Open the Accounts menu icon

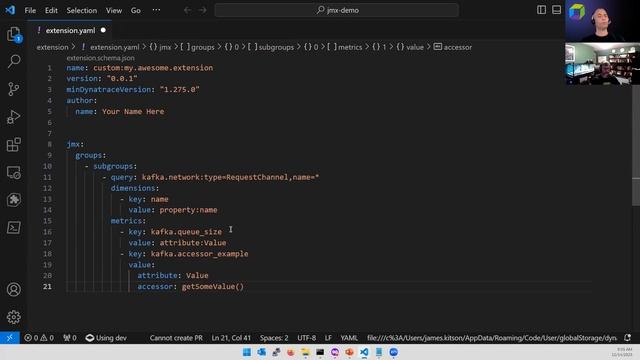13,289
